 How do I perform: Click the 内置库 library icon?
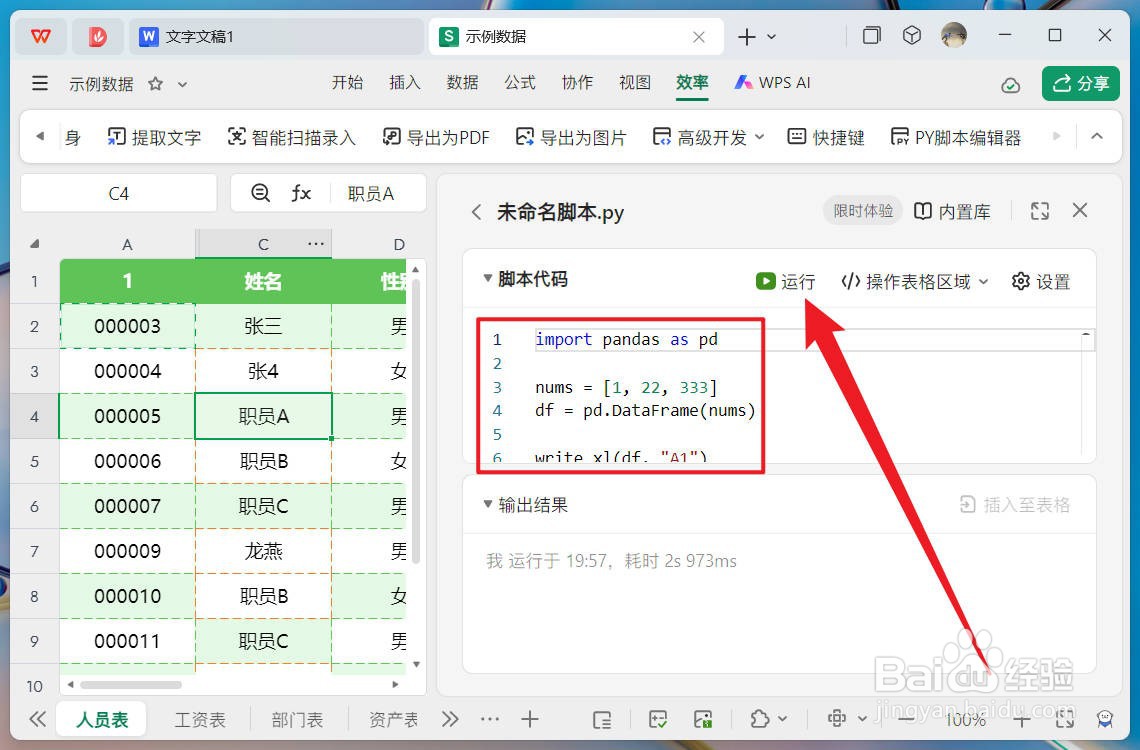951,211
